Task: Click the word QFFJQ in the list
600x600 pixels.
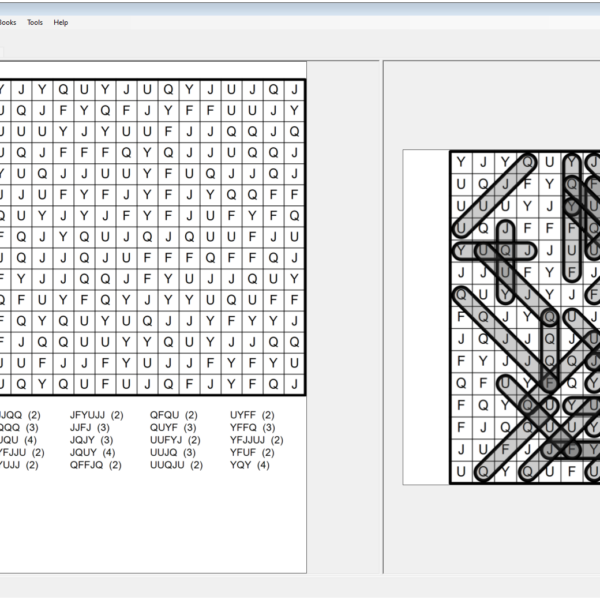Action: tap(87, 465)
